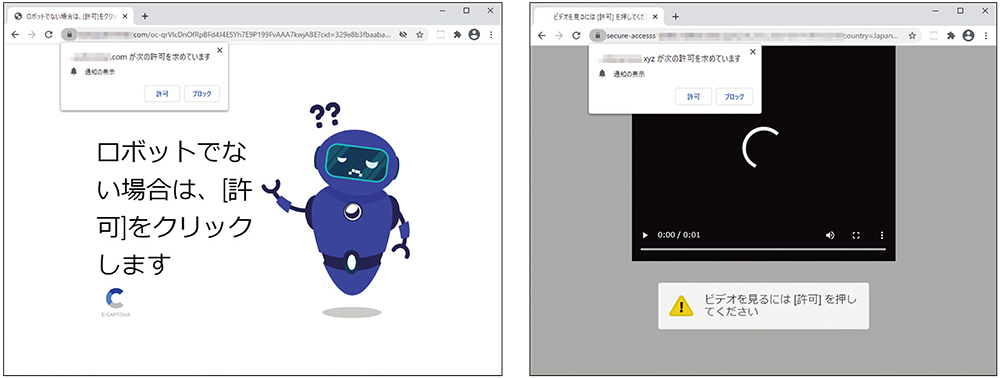The width and height of the screenshot is (1000, 378).
Task: Click the back arrow in right browser window
Action: coord(542,36)
